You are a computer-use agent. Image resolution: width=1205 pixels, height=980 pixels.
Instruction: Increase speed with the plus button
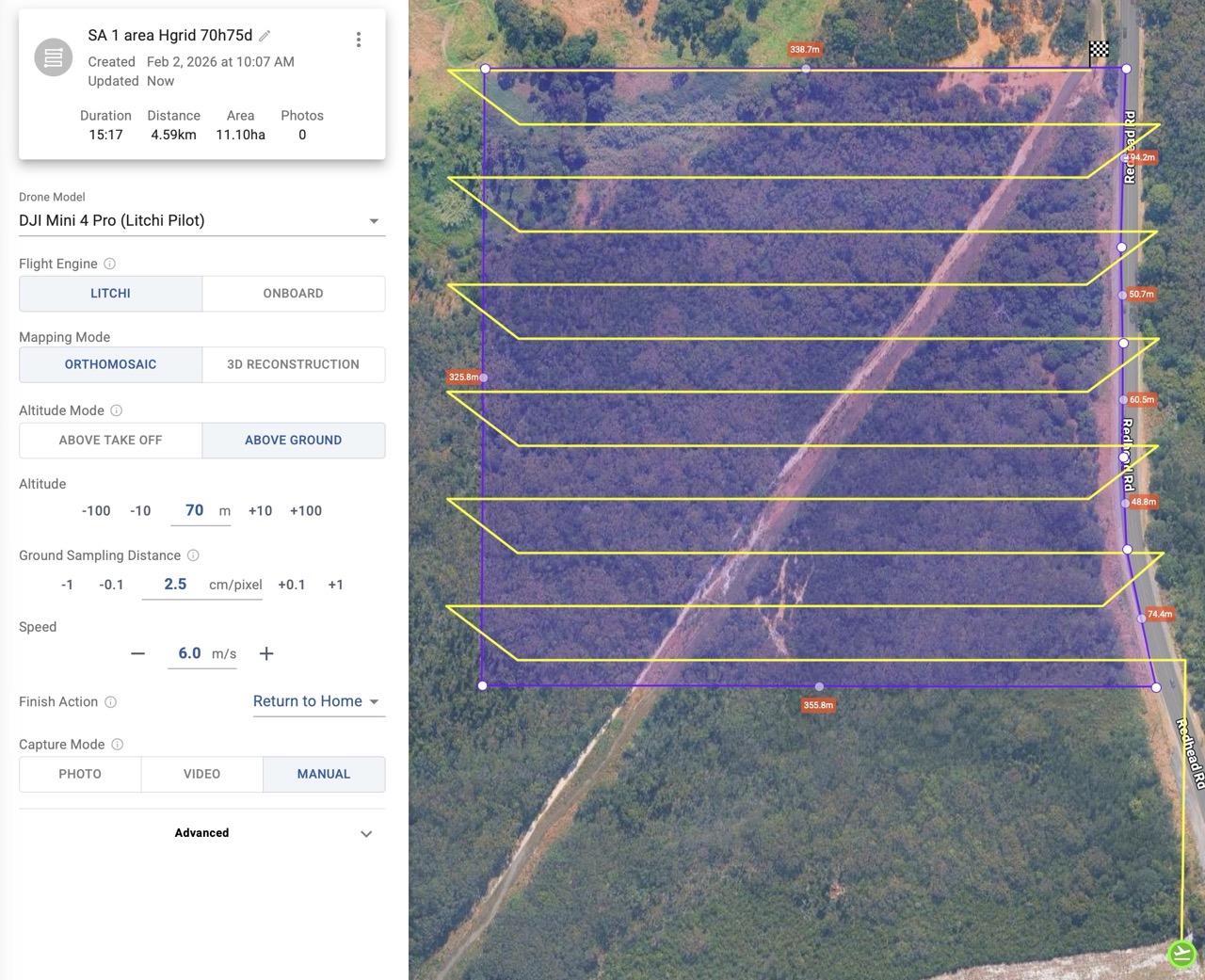click(266, 653)
